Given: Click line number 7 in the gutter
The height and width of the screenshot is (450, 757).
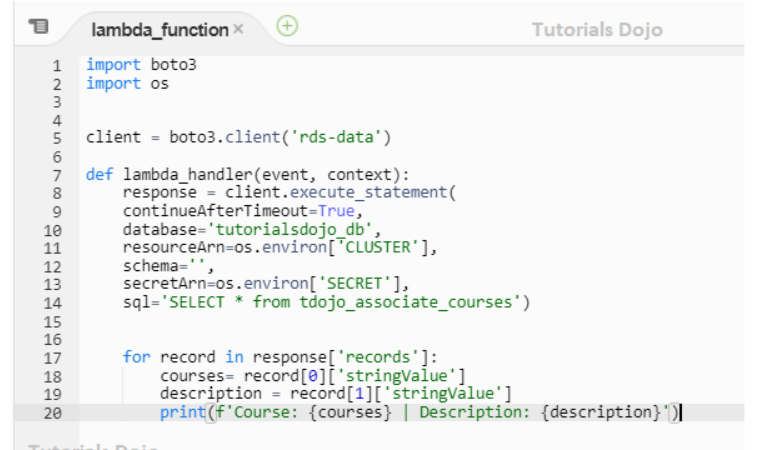Looking at the screenshot, I should tap(57, 174).
